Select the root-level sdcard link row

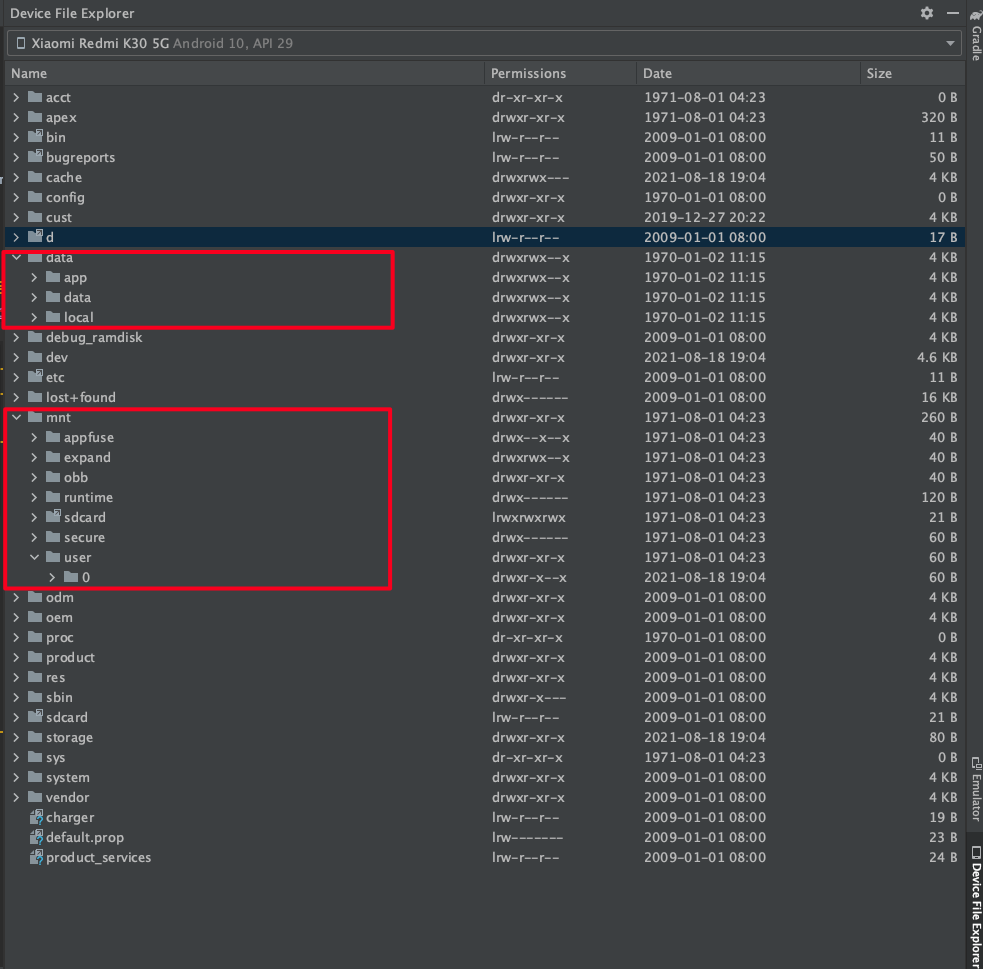pyautogui.click(x=484, y=717)
